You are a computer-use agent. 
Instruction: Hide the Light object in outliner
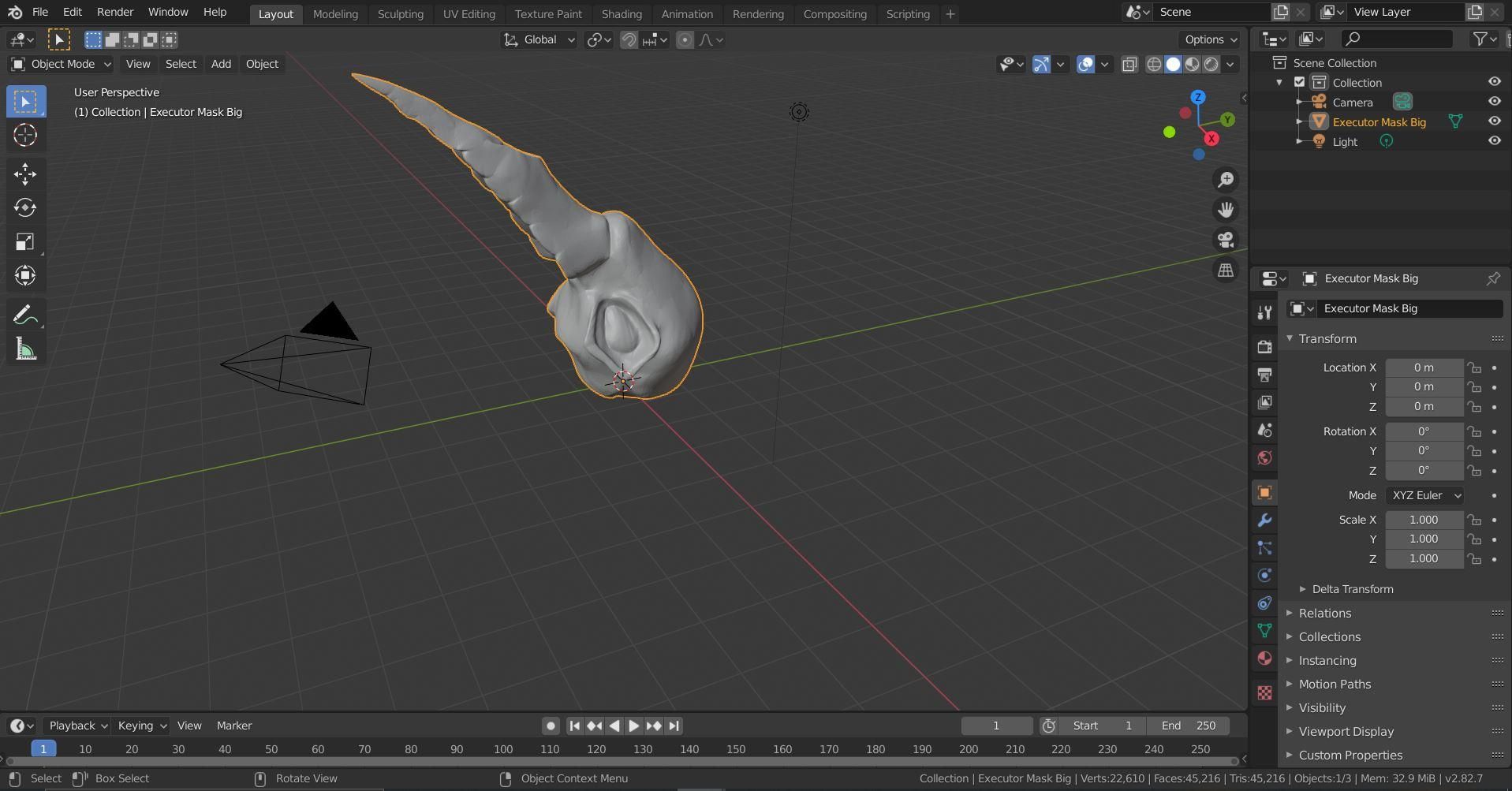[1494, 141]
